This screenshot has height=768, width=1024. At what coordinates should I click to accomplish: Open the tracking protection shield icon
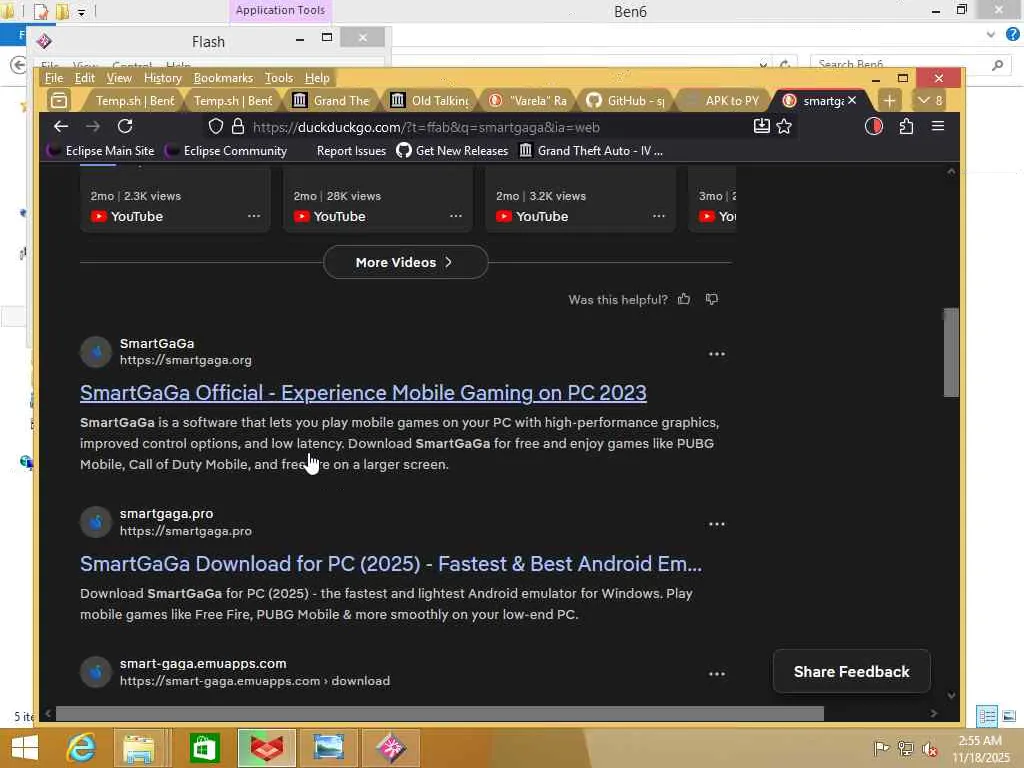click(216, 127)
